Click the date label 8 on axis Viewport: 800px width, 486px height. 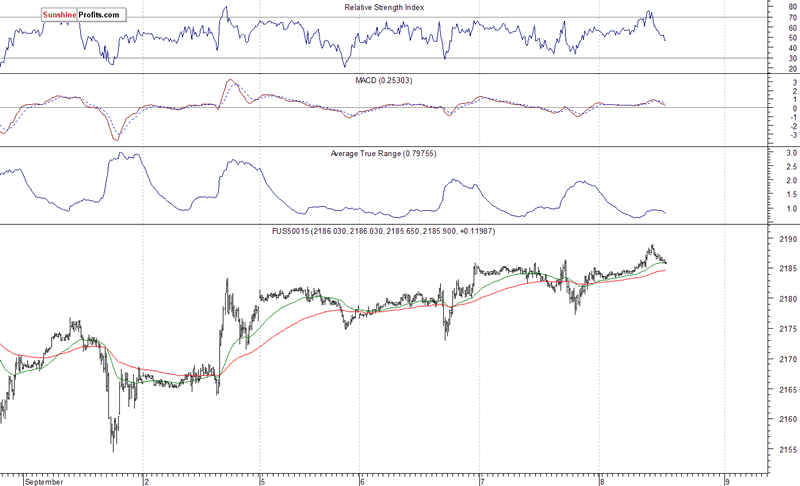602,482
